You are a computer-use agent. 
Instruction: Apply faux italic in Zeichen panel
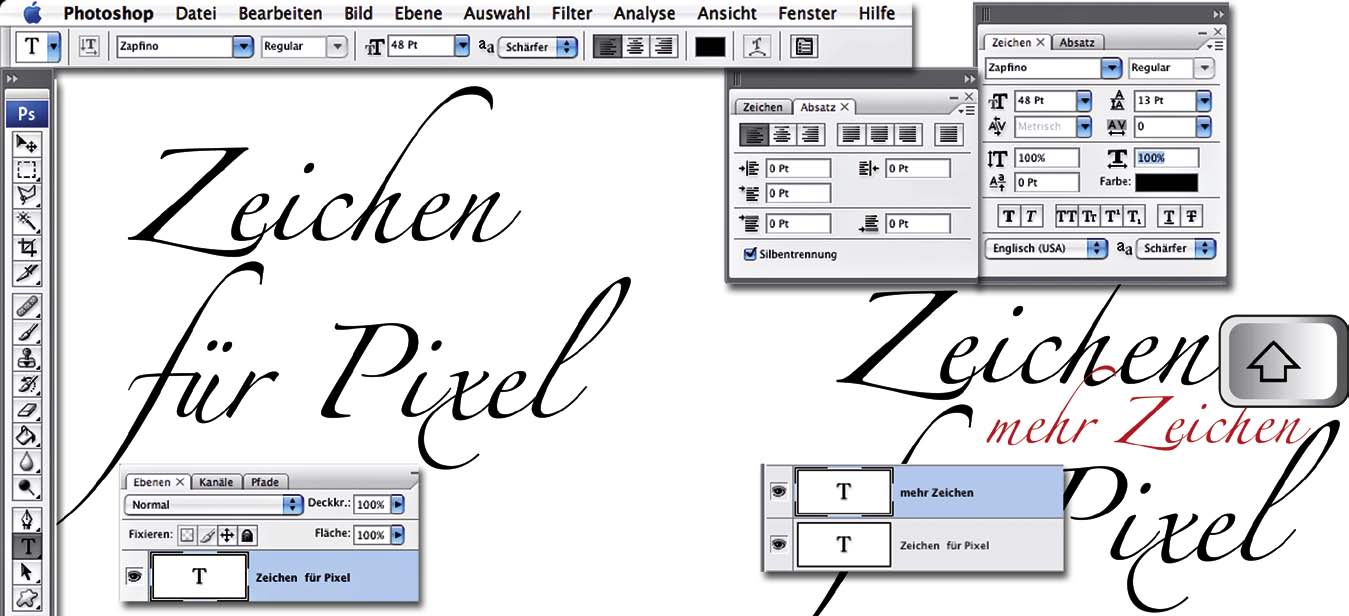pyautogui.click(x=1031, y=216)
